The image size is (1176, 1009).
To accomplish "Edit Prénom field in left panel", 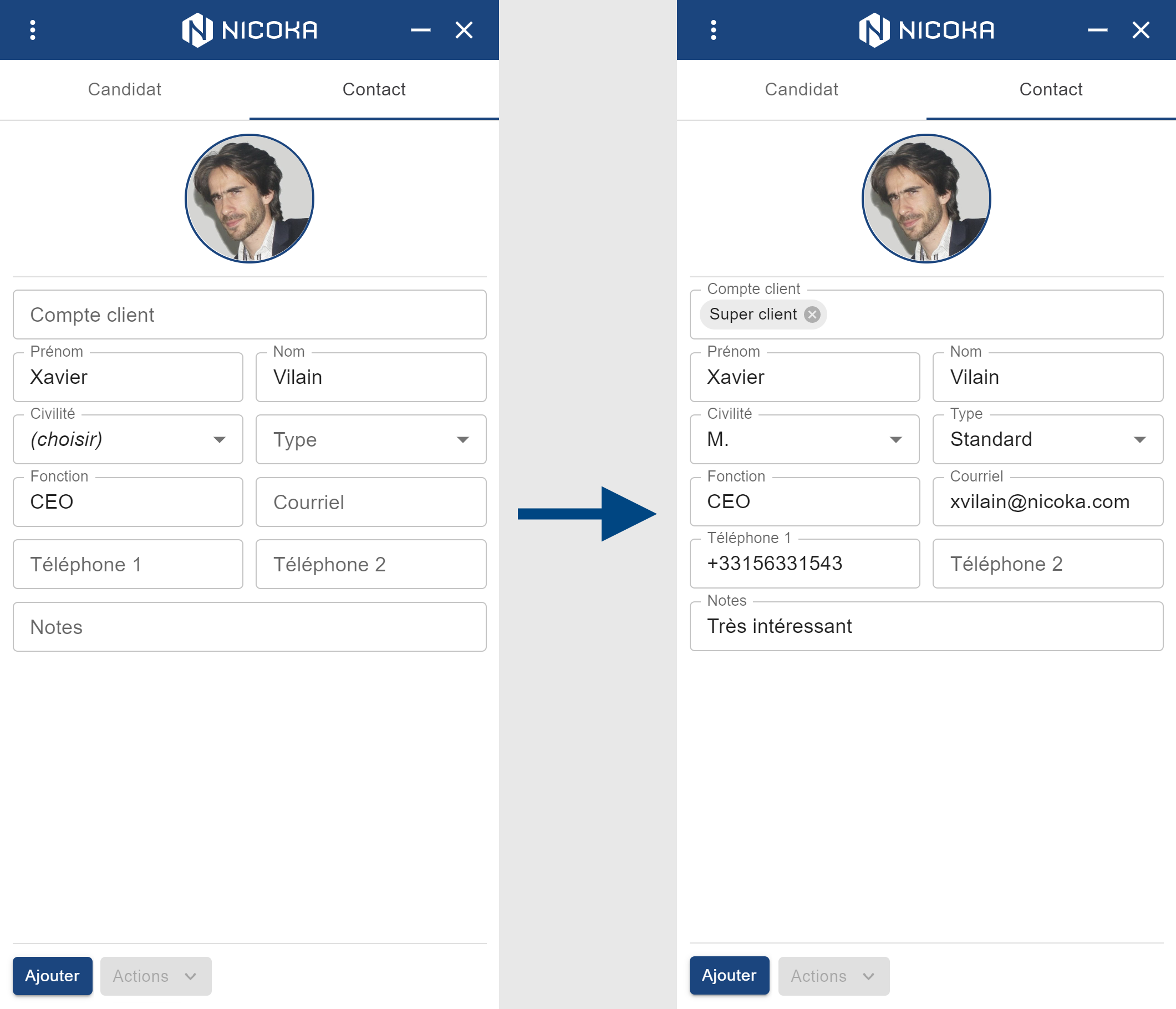I will pyautogui.click(x=128, y=377).
